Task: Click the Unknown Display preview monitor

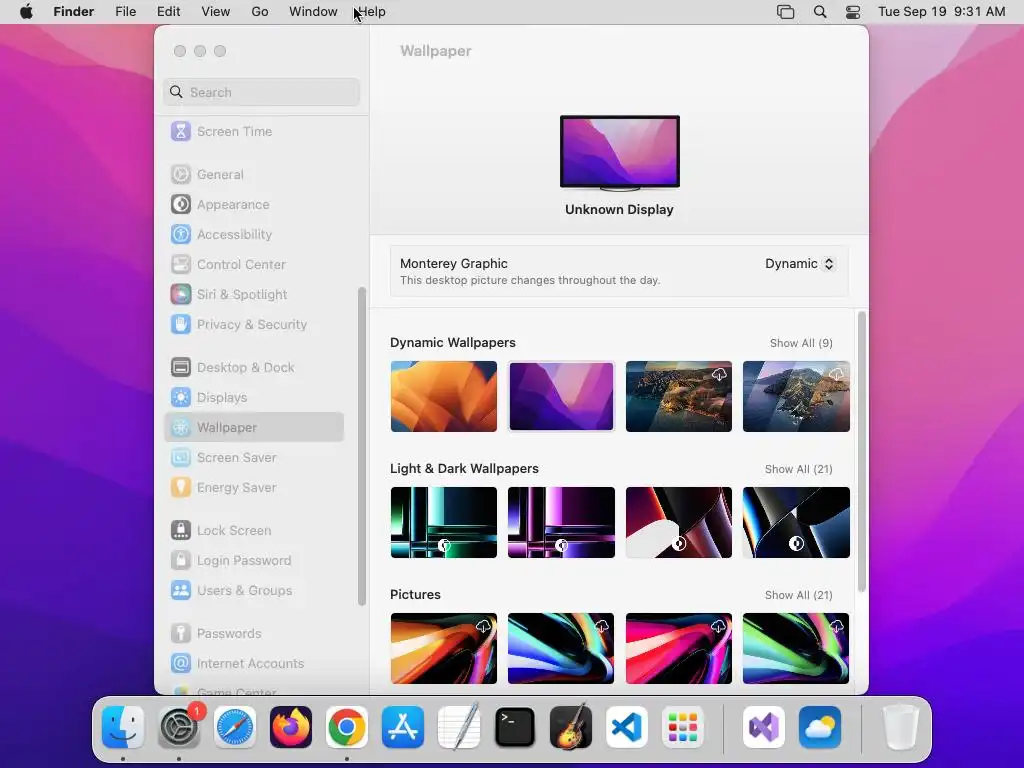Action: 620,153
